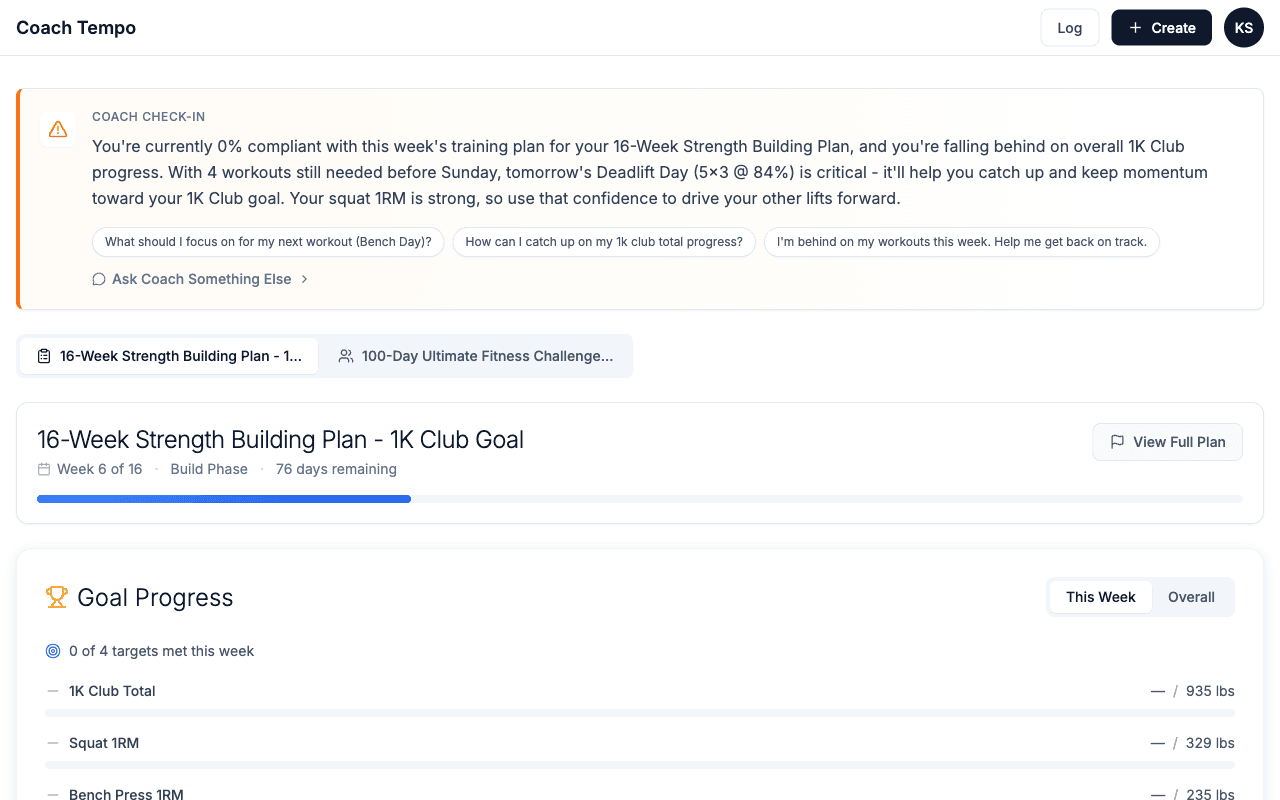
Task: Open the 16-Week Strength Building Plan tab
Action: click(x=169, y=356)
